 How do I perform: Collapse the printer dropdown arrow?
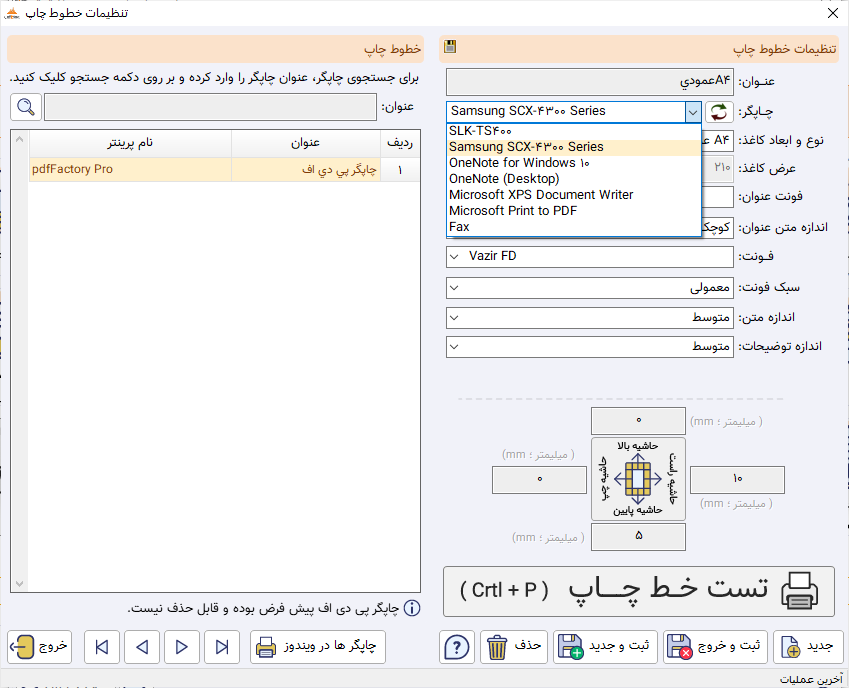coord(693,112)
